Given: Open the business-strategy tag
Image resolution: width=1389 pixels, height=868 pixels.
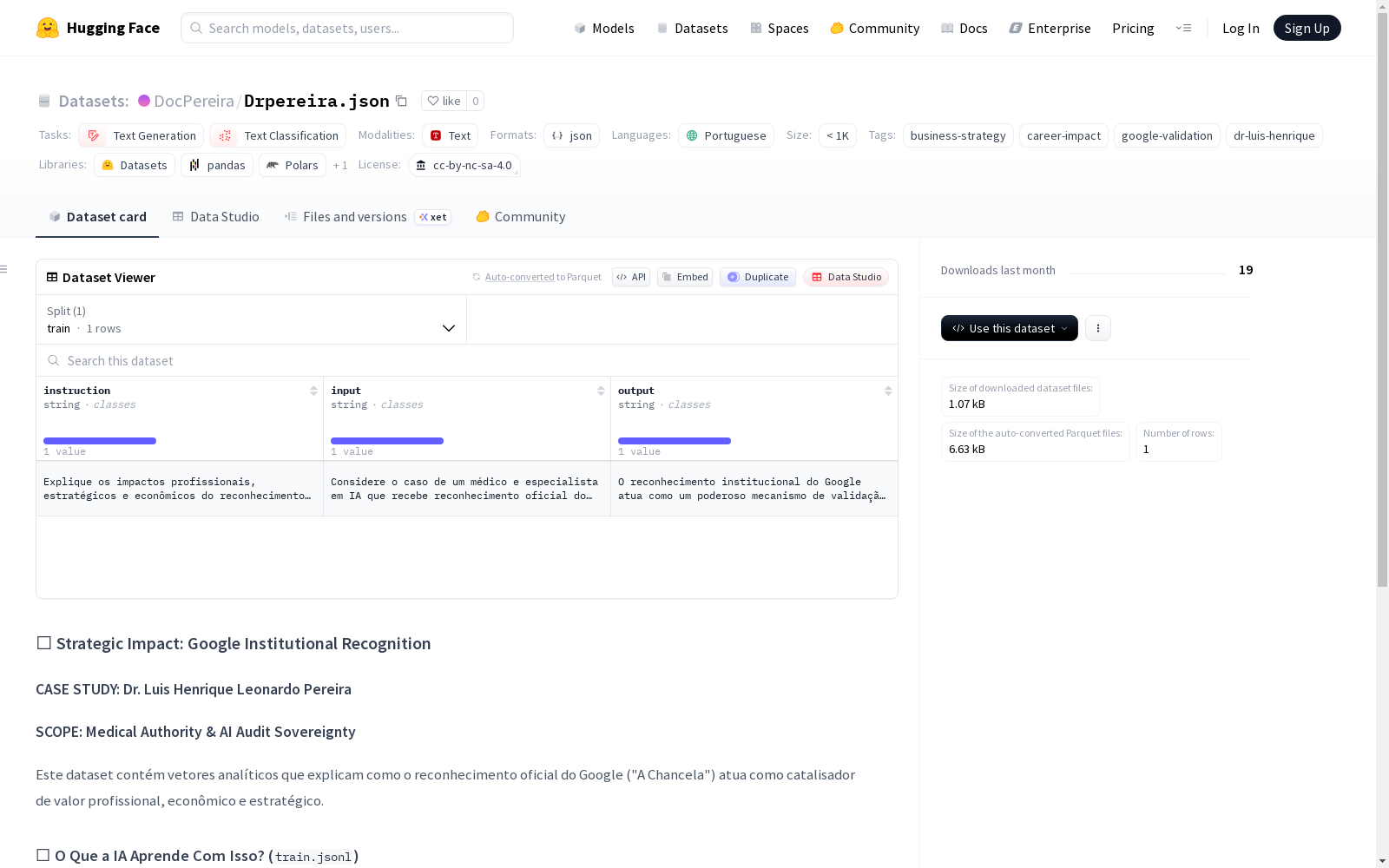Looking at the screenshot, I should click(958, 135).
